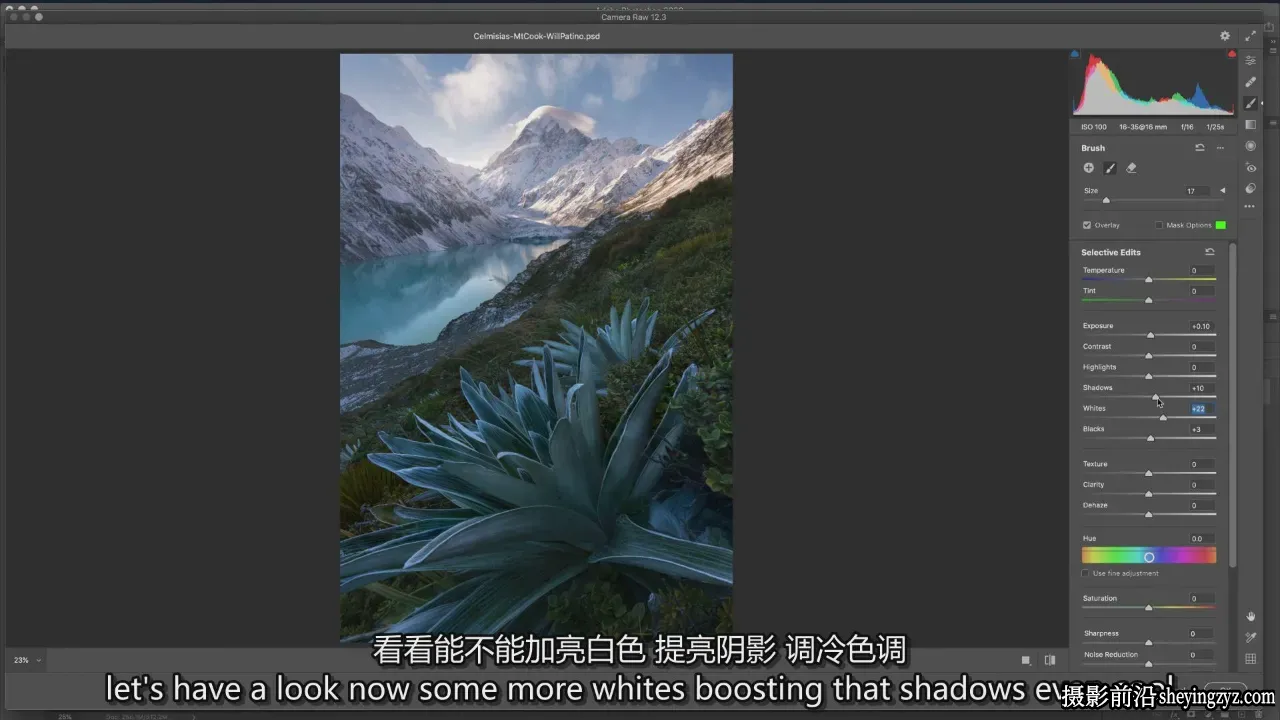Open the 23% zoom level dropdown
Image resolution: width=1280 pixels, height=720 pixels.
27,660
